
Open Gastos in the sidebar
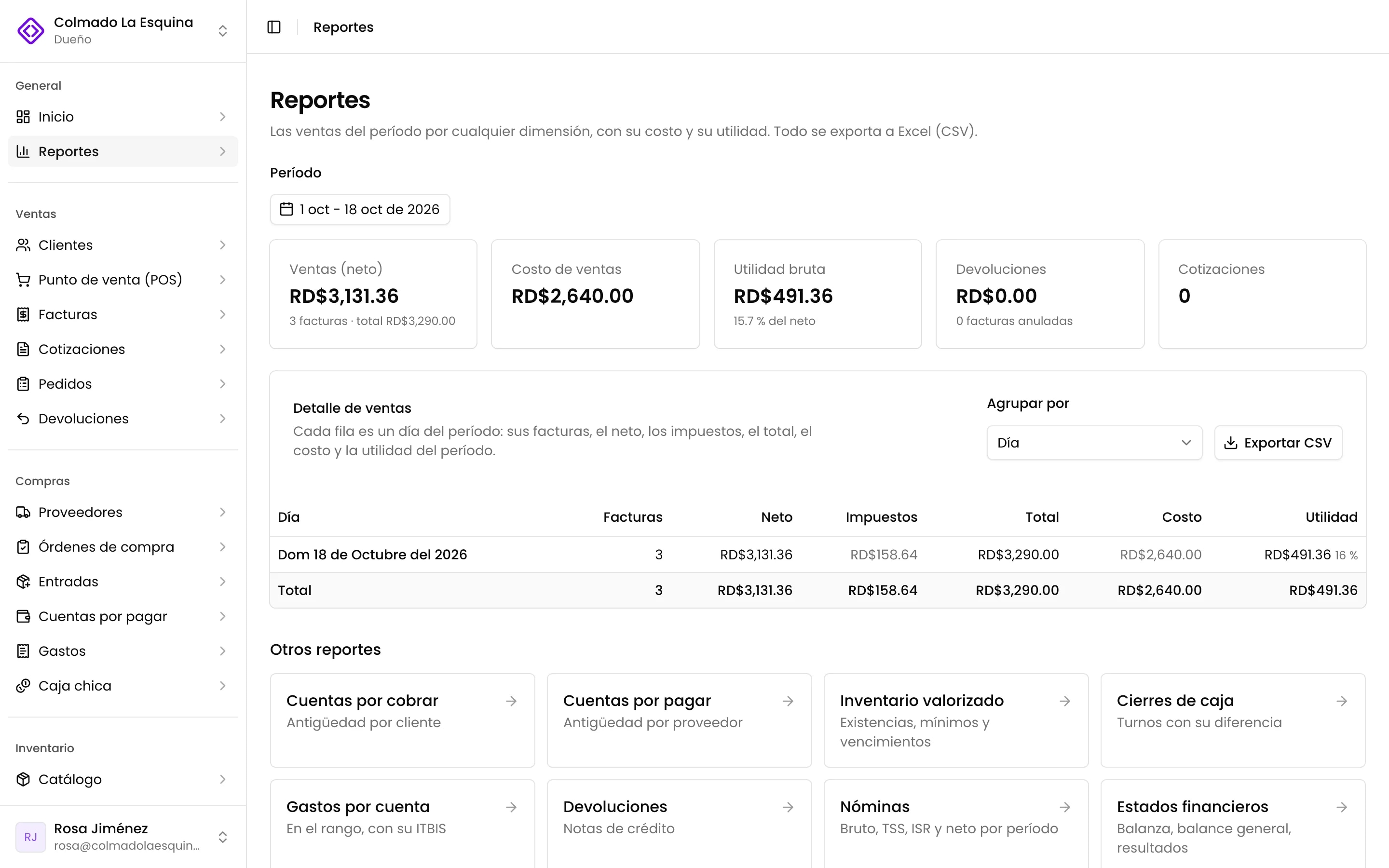click(x=123, y=651)
